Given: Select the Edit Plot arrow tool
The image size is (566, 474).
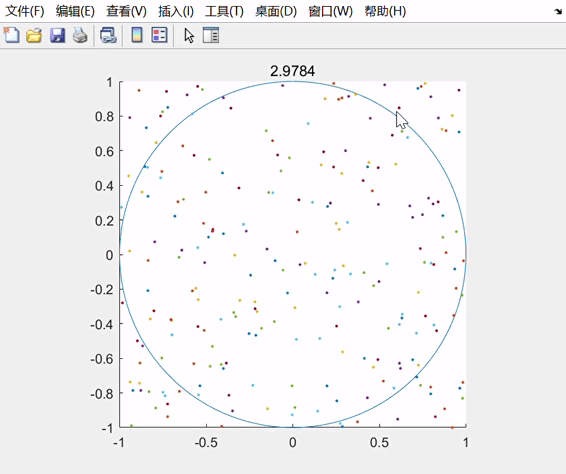Looking at the screenshot, I should pos(189,36).
